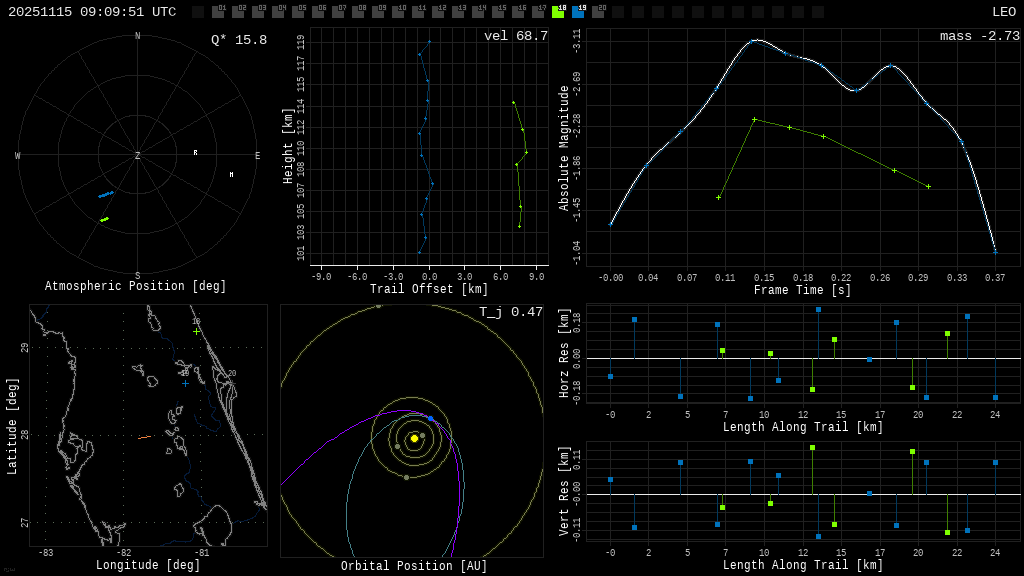
Task: Click the vel 68.7 readout
Action: [515, 37]
